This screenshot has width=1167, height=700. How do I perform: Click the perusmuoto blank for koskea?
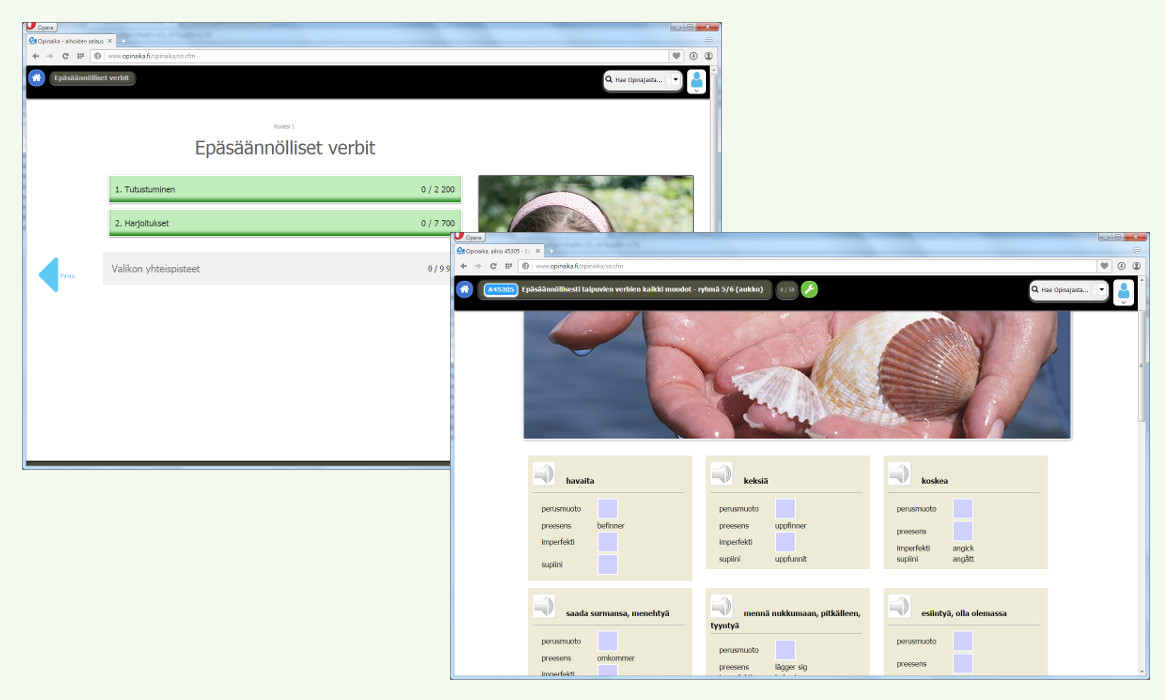click(x=963, y=509)
